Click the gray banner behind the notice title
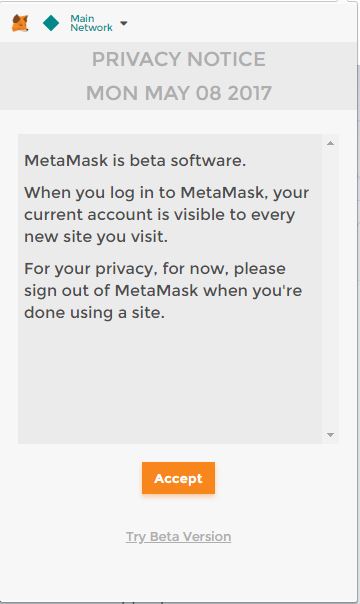This screenshot has height=604, width=360. 178,76
